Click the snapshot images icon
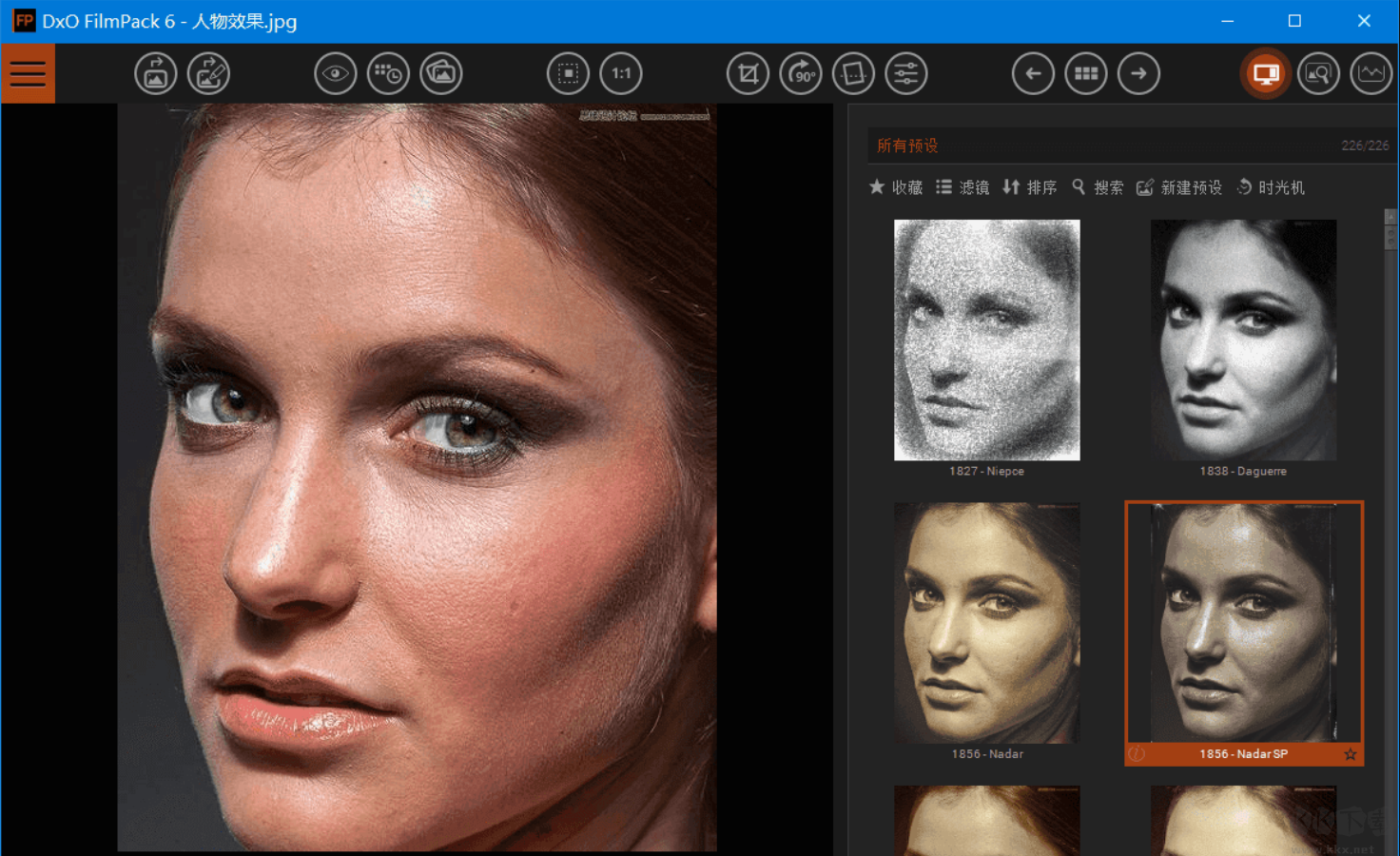Image resolution: width=1400 pixels, height=856 pixels. pyautogui.click(x=441, y=73)
